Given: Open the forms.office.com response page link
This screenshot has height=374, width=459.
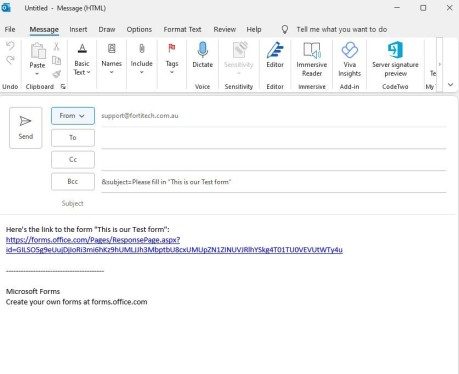Looking at the screenshot, I should (174, 245).
